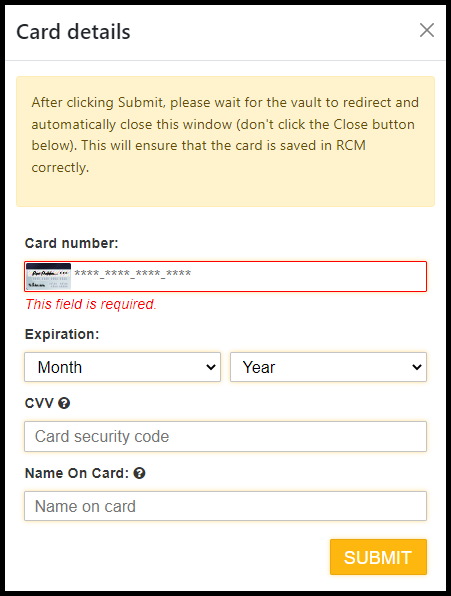Screen dimensions: 451x596
Task: Focus the masked Card number field
Action: coord(225,276)
